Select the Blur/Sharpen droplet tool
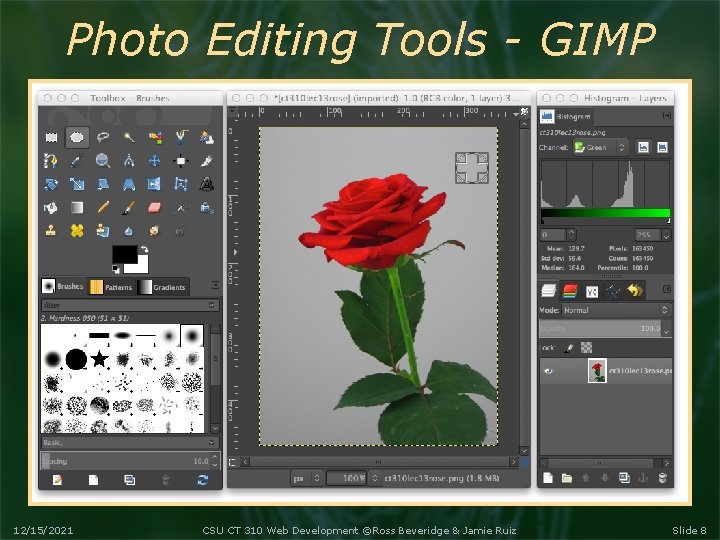 129,231
